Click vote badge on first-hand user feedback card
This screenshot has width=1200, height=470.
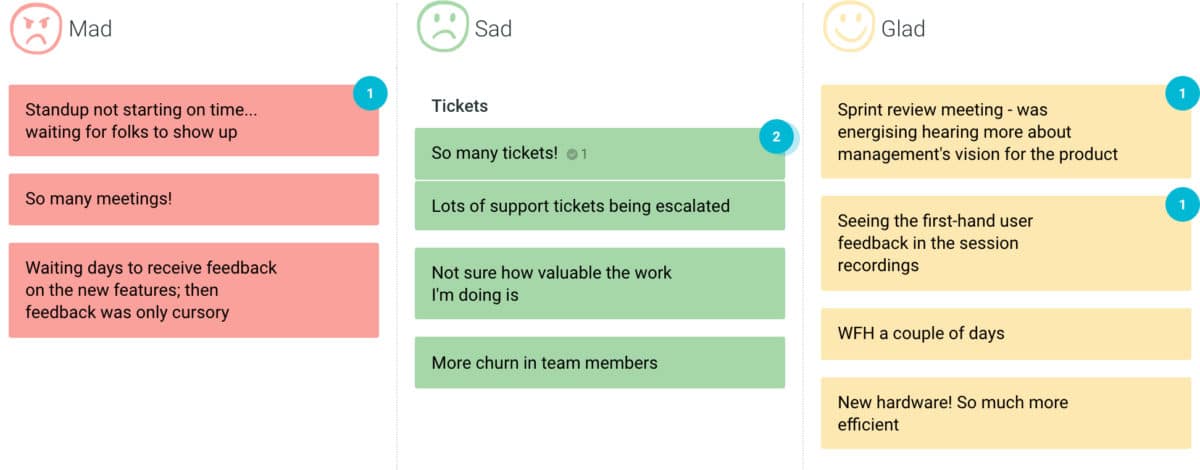[x=1182, y=205]
